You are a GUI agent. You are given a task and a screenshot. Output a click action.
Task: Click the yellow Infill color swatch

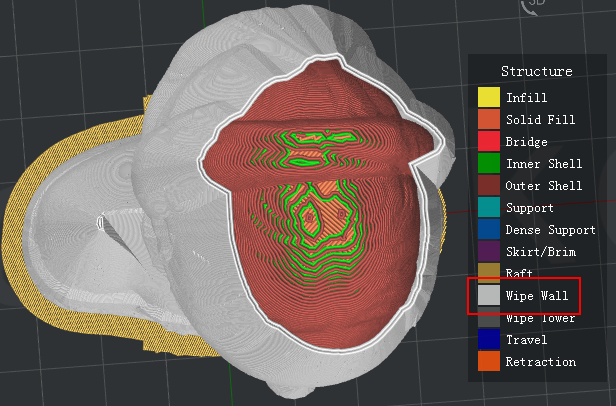click(x=488, y=98)
